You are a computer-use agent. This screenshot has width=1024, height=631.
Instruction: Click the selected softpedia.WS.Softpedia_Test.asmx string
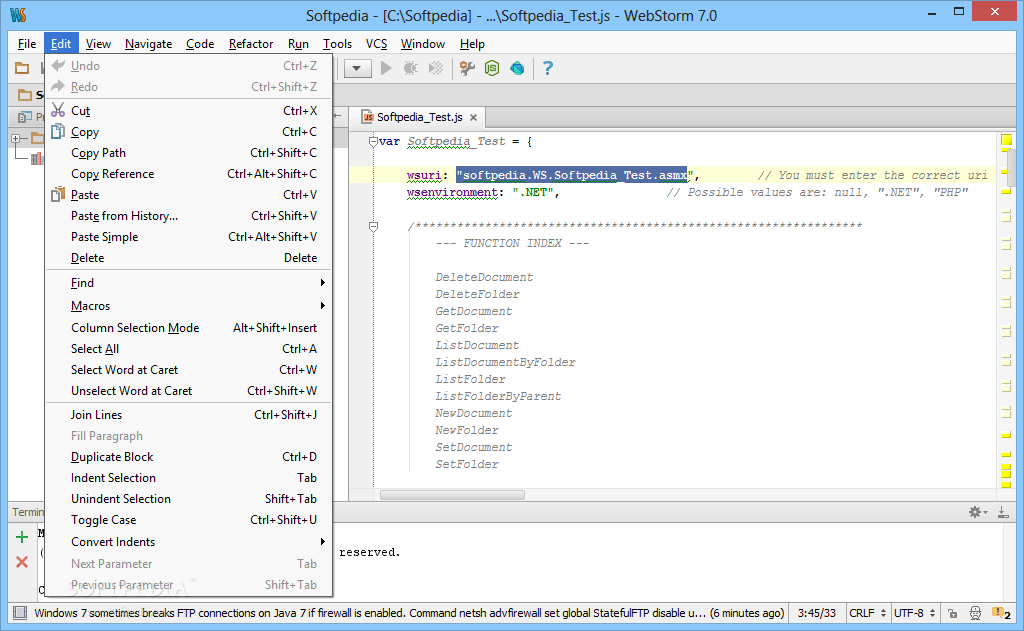(571, 175)
